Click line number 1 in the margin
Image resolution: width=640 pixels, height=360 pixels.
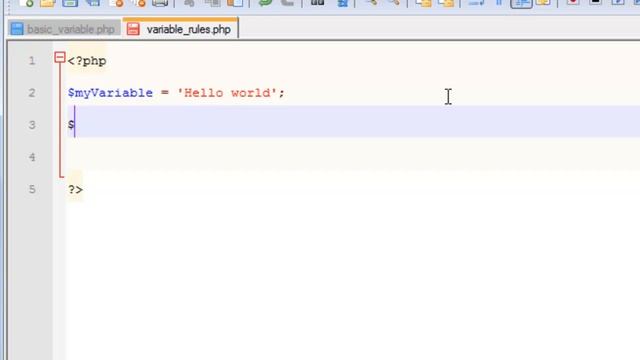pos(32,61)
